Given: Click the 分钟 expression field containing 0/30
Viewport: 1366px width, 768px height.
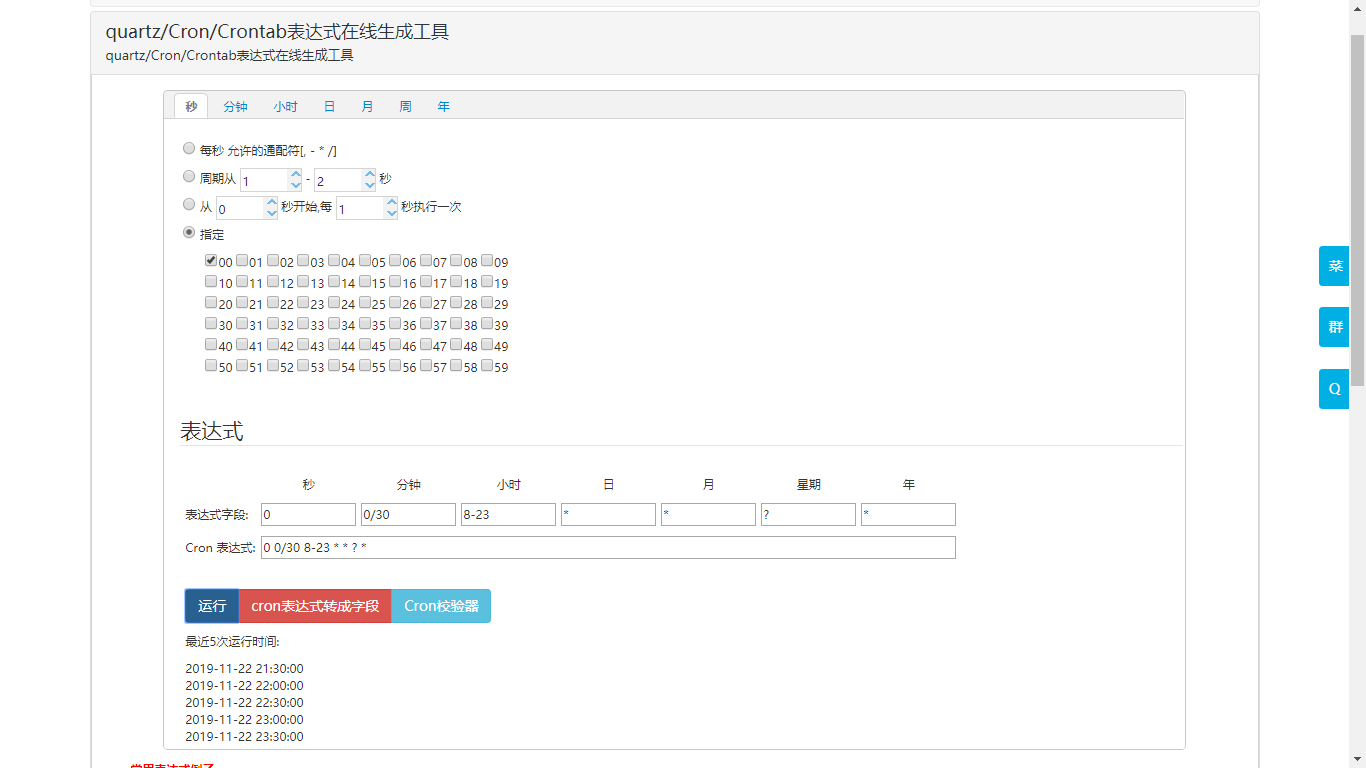Looking at the screenshot, I should point(408,514).
